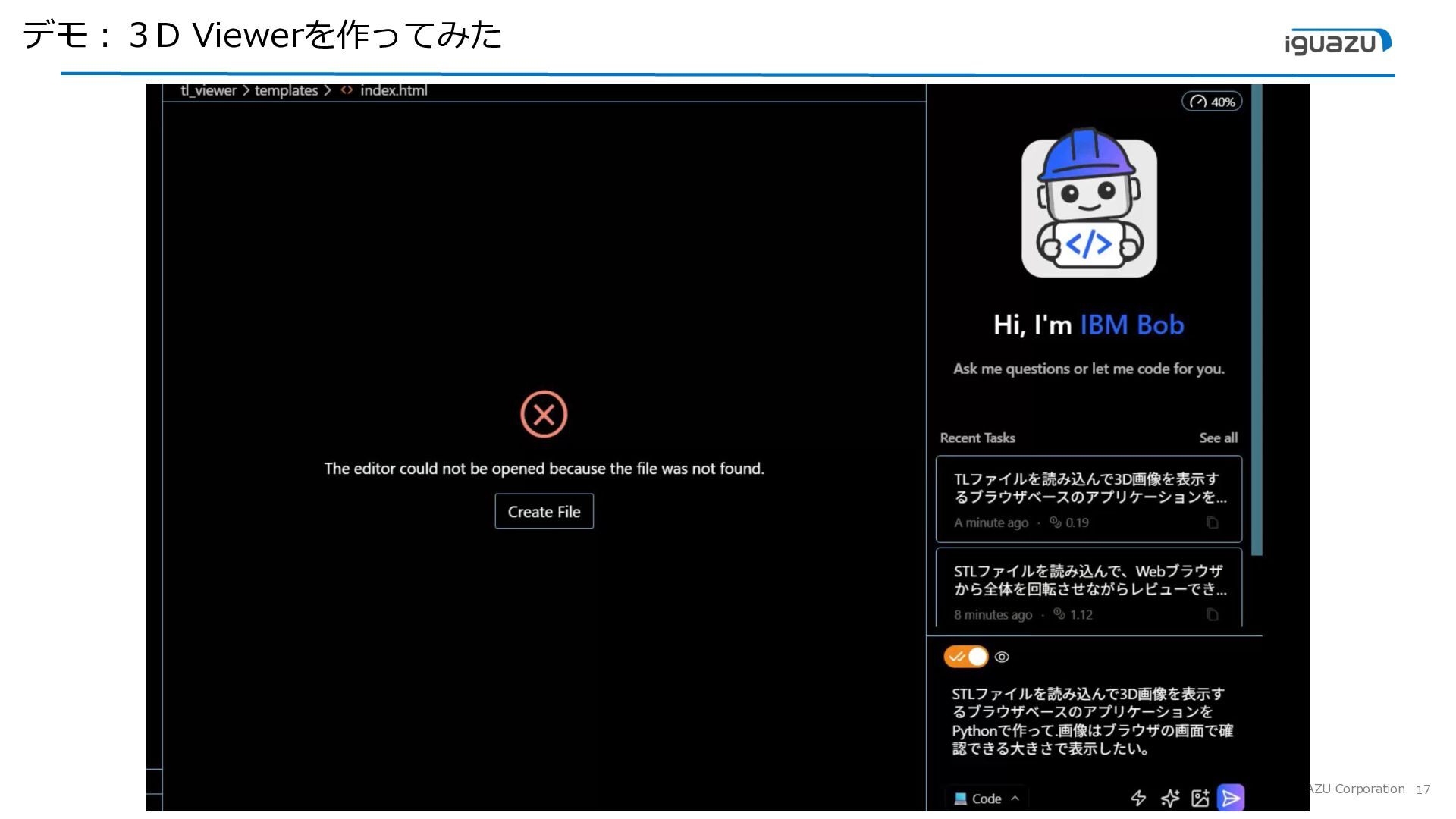1456x819 pixels.
Task: Click the add image icon in chat input
Action: coord(1200,798)
